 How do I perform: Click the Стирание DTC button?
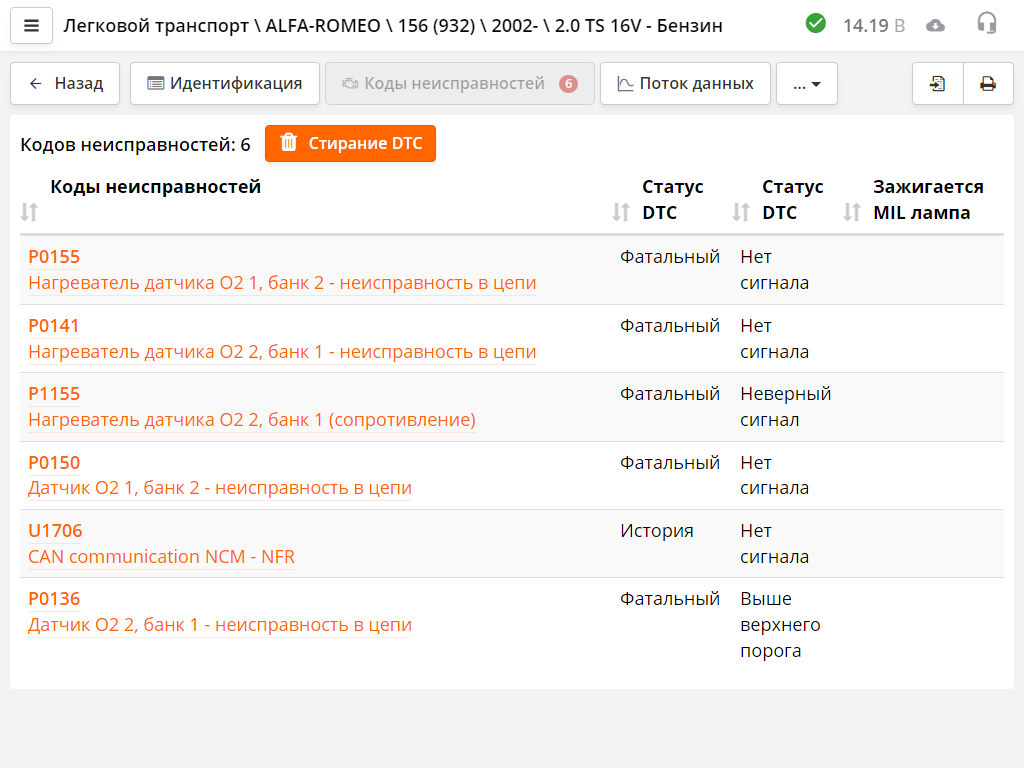click(350, 143)
